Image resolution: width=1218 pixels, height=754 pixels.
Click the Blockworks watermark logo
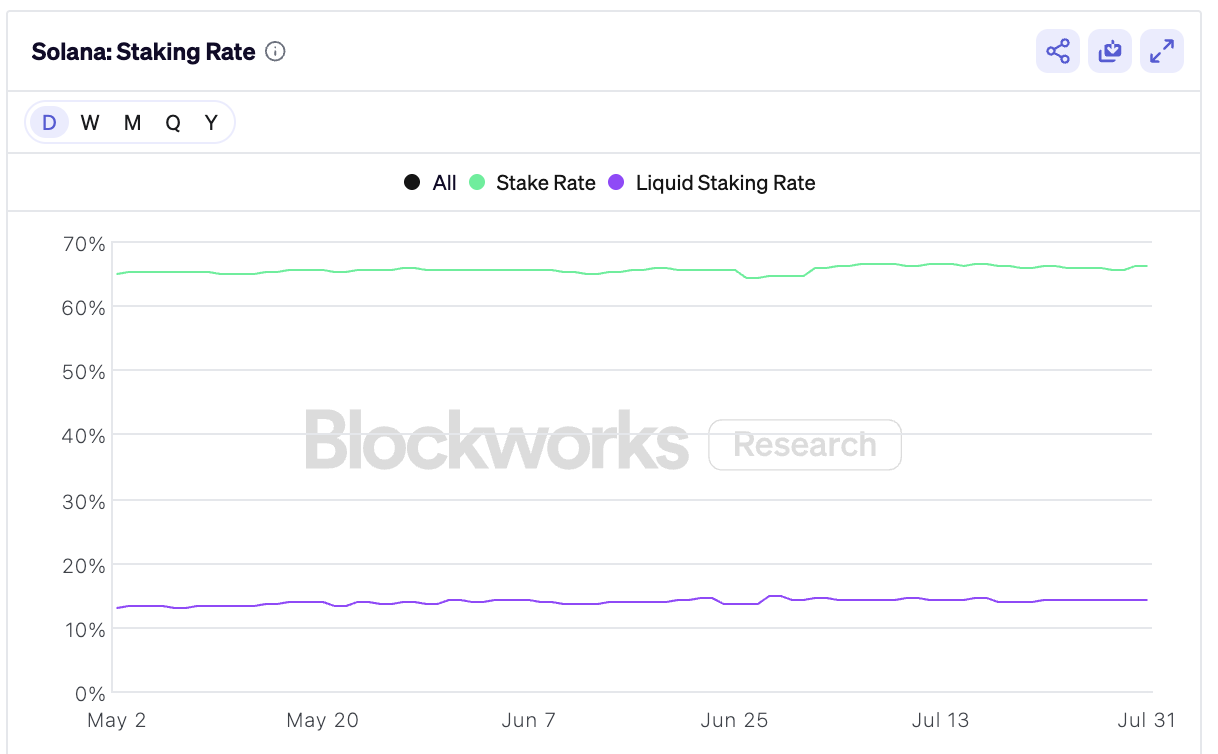tap(496, 440)
